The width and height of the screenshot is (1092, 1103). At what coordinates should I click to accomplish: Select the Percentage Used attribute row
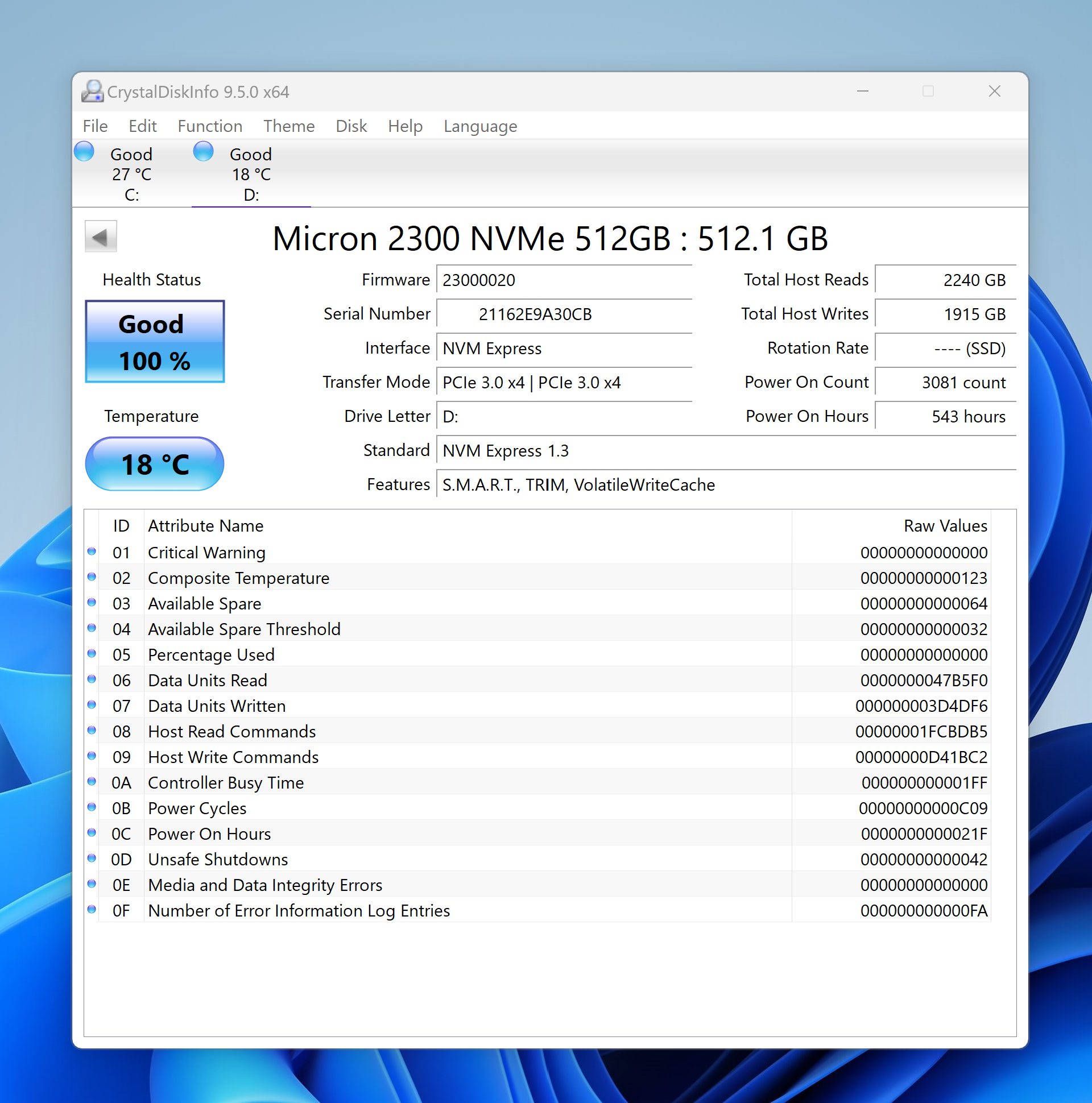[x=538, y=655]
